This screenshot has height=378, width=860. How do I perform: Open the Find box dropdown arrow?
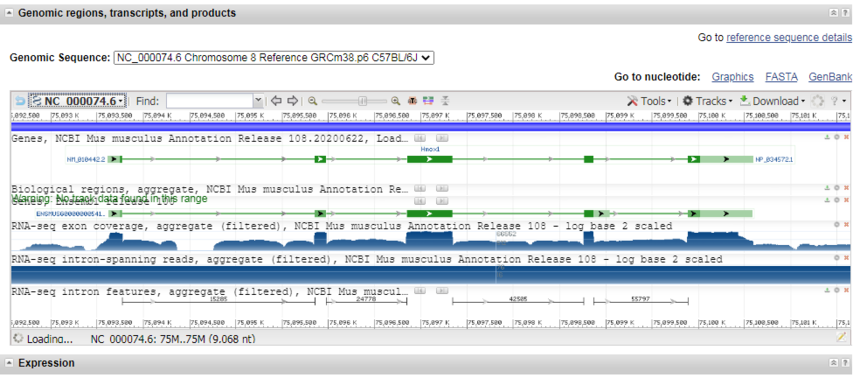click(x=258, y=101)
